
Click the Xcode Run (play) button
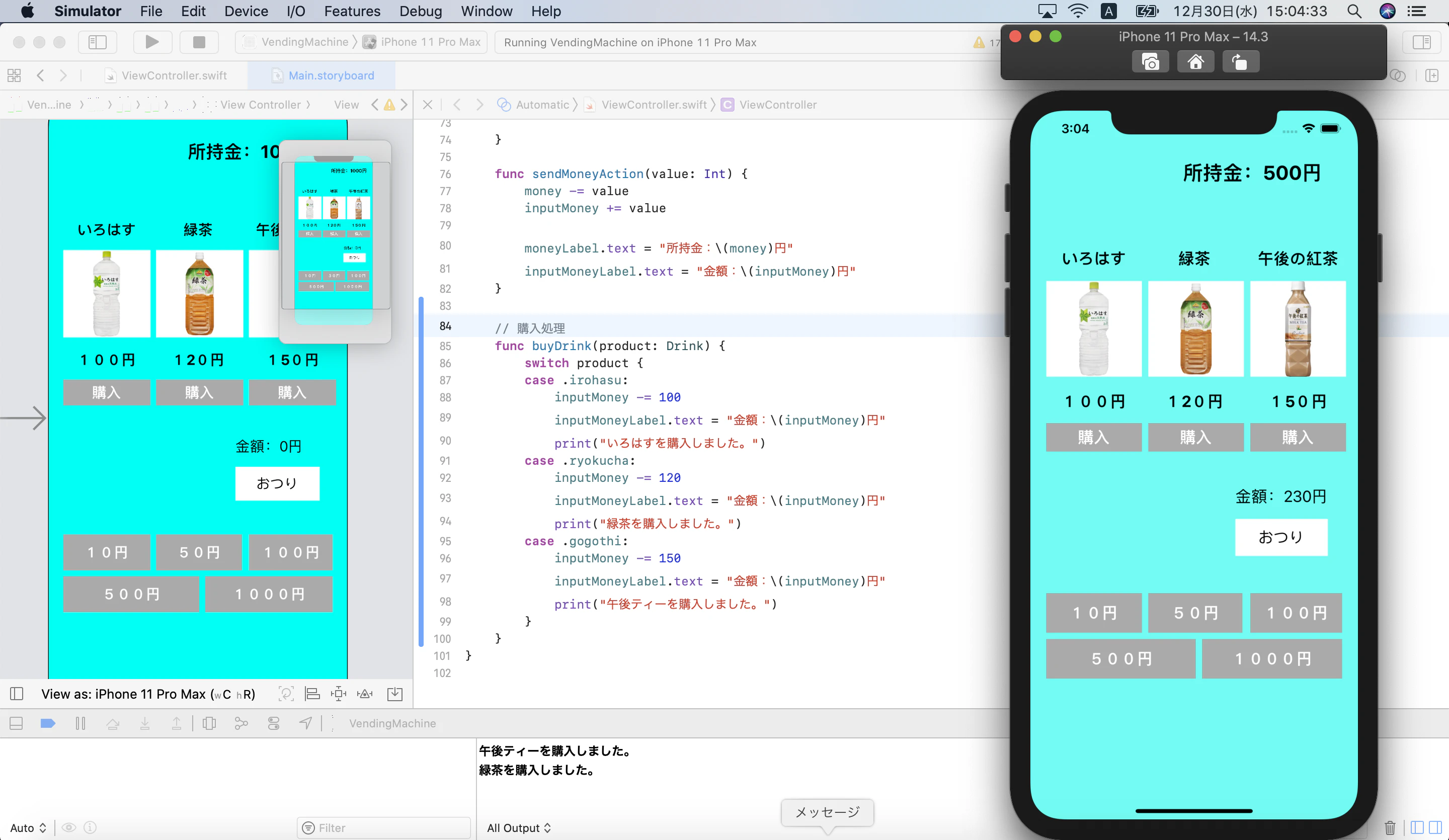152,42
